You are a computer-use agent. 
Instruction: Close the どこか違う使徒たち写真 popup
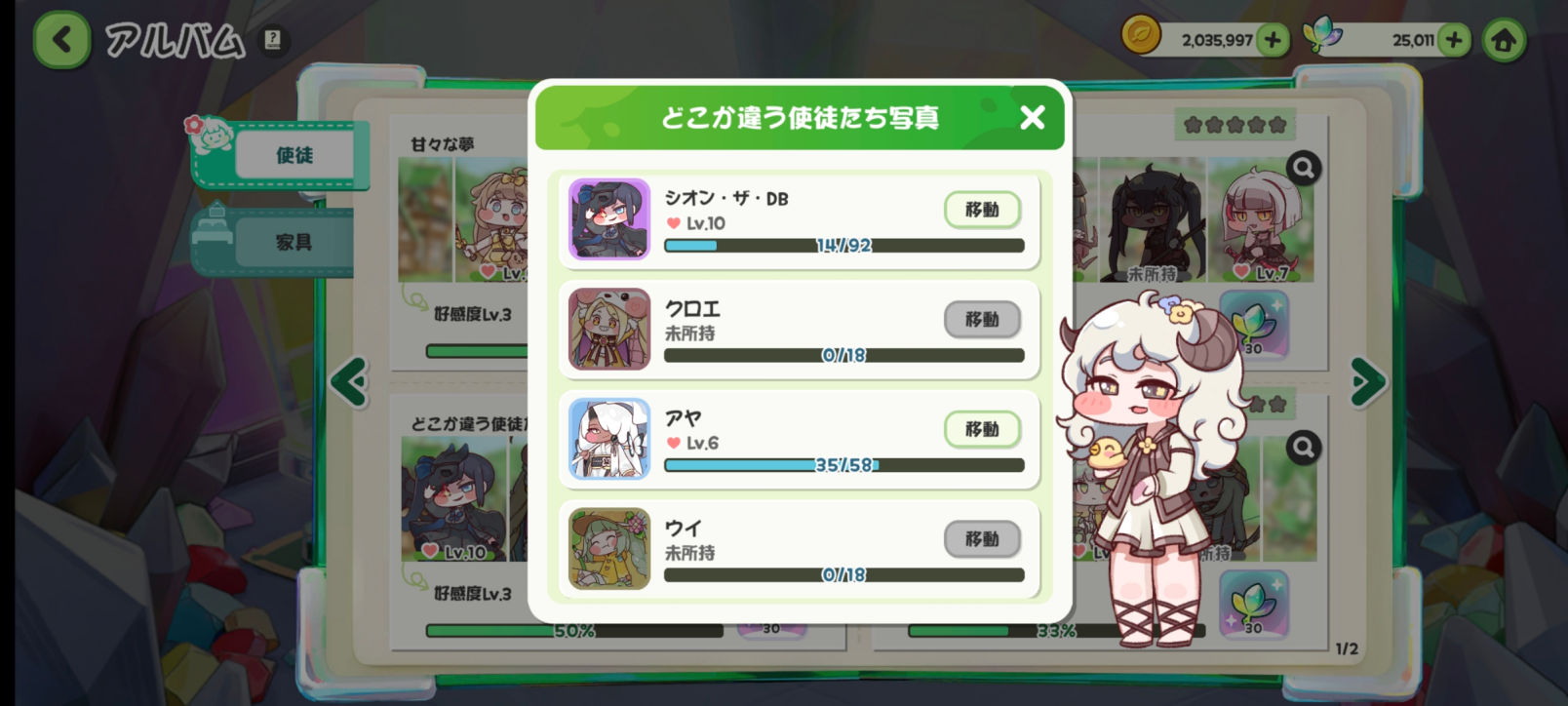pos(1032,118)
